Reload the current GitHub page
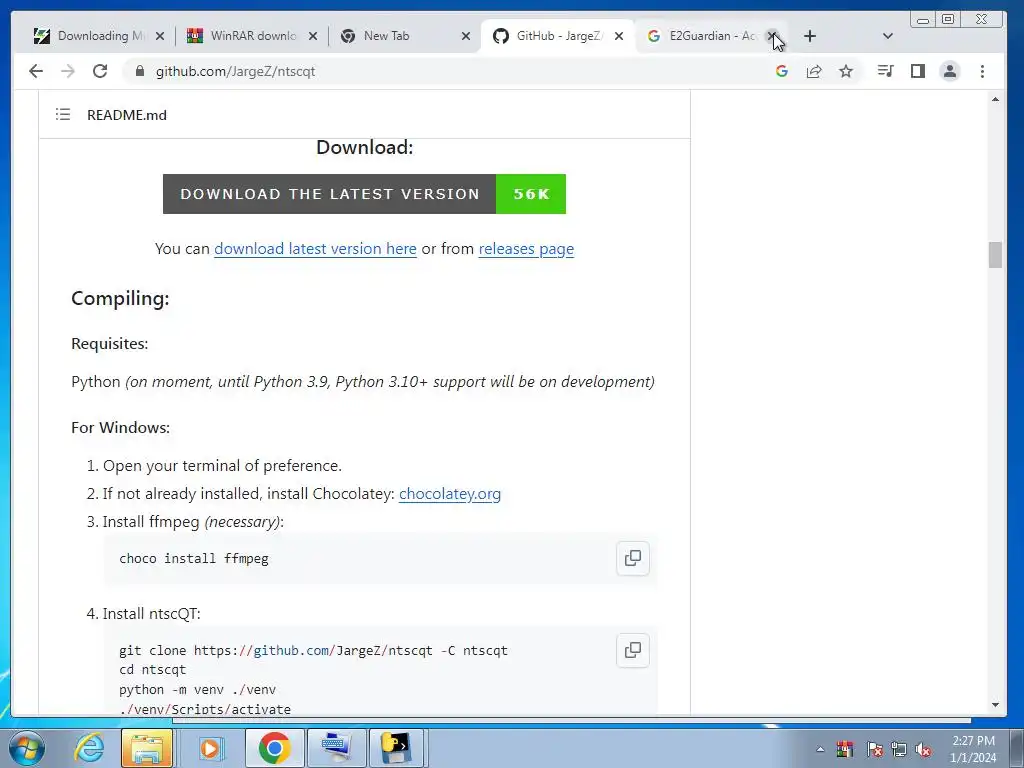 [100, 71]
